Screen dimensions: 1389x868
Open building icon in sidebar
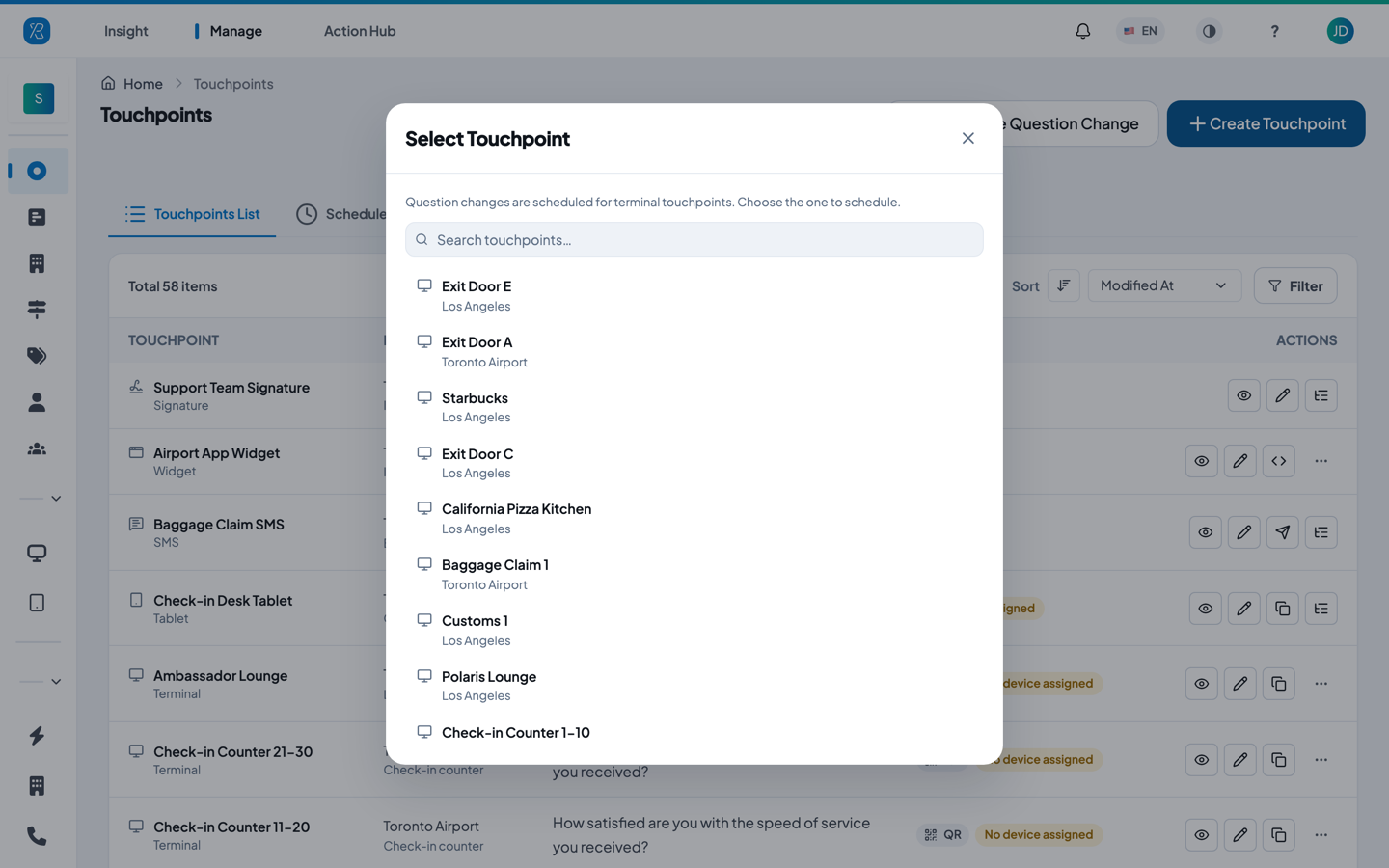click(x=38, y=263)
